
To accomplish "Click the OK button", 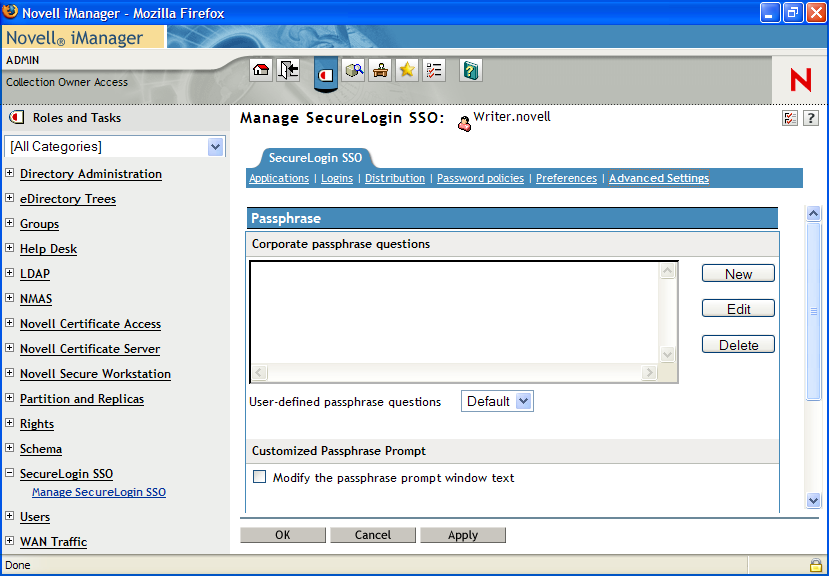I will coord(283,535).
